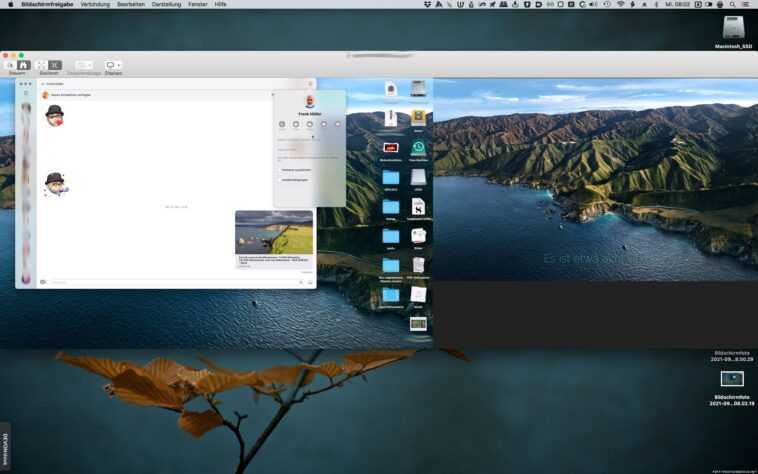Select the folder beside the S document
This screenshot has height=474, width=758.
click(391, 208)
